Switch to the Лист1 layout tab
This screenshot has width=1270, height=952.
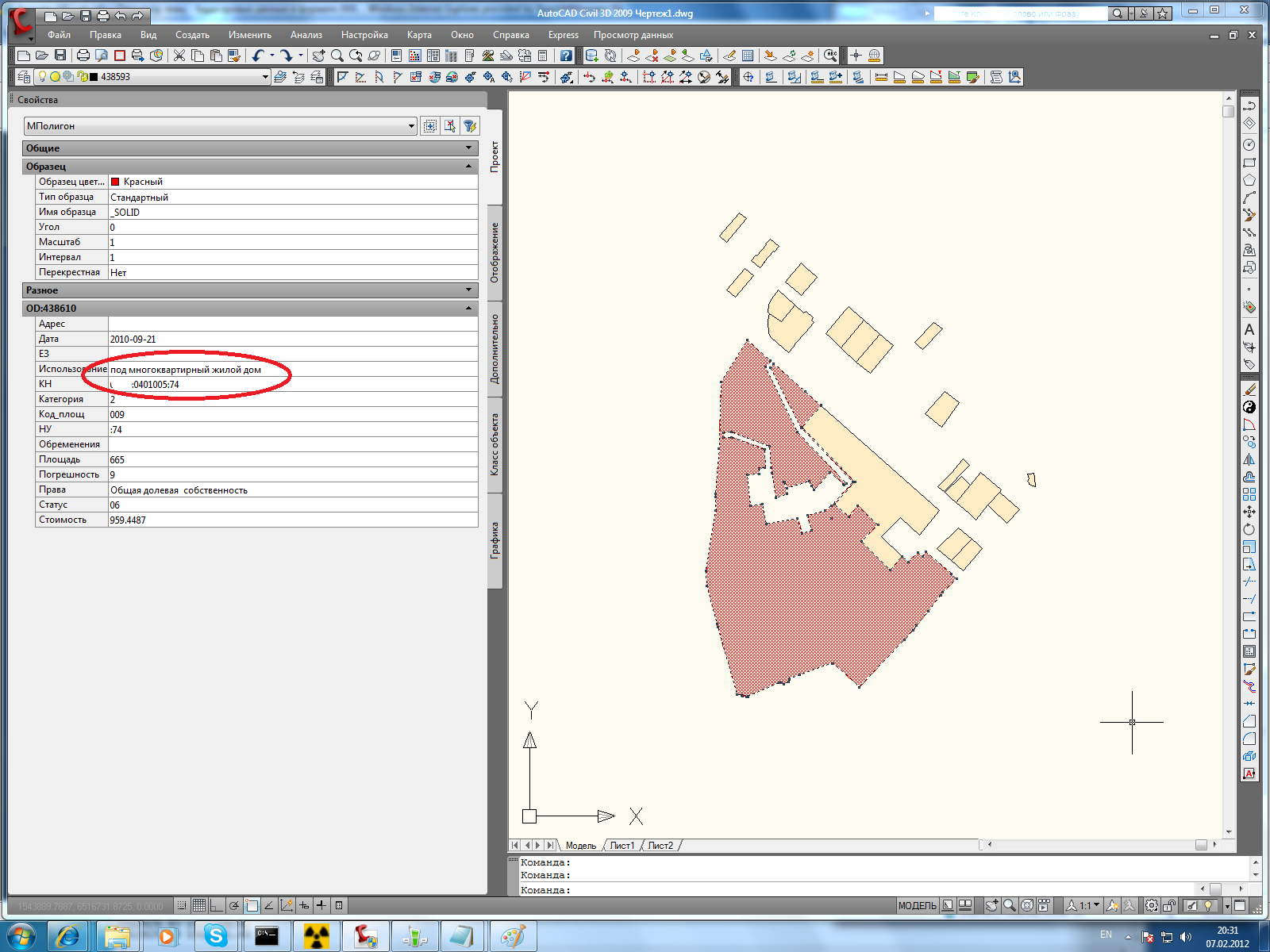coord(622,846)
